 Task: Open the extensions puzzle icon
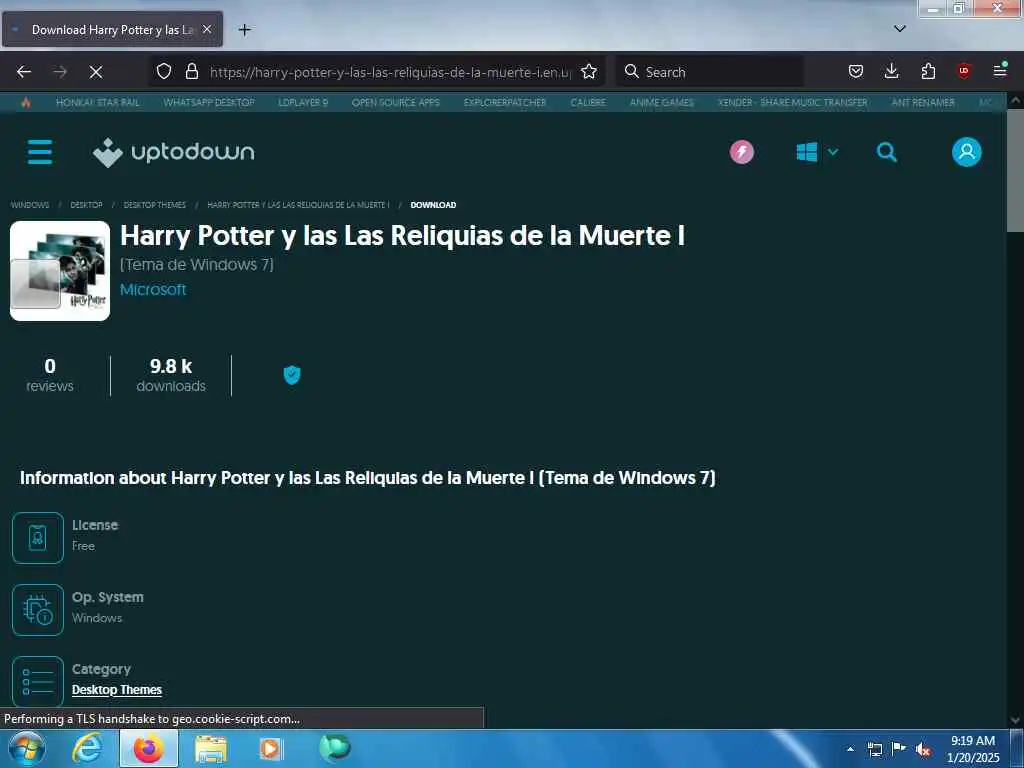pyautogui.click(x=928, y=71)
